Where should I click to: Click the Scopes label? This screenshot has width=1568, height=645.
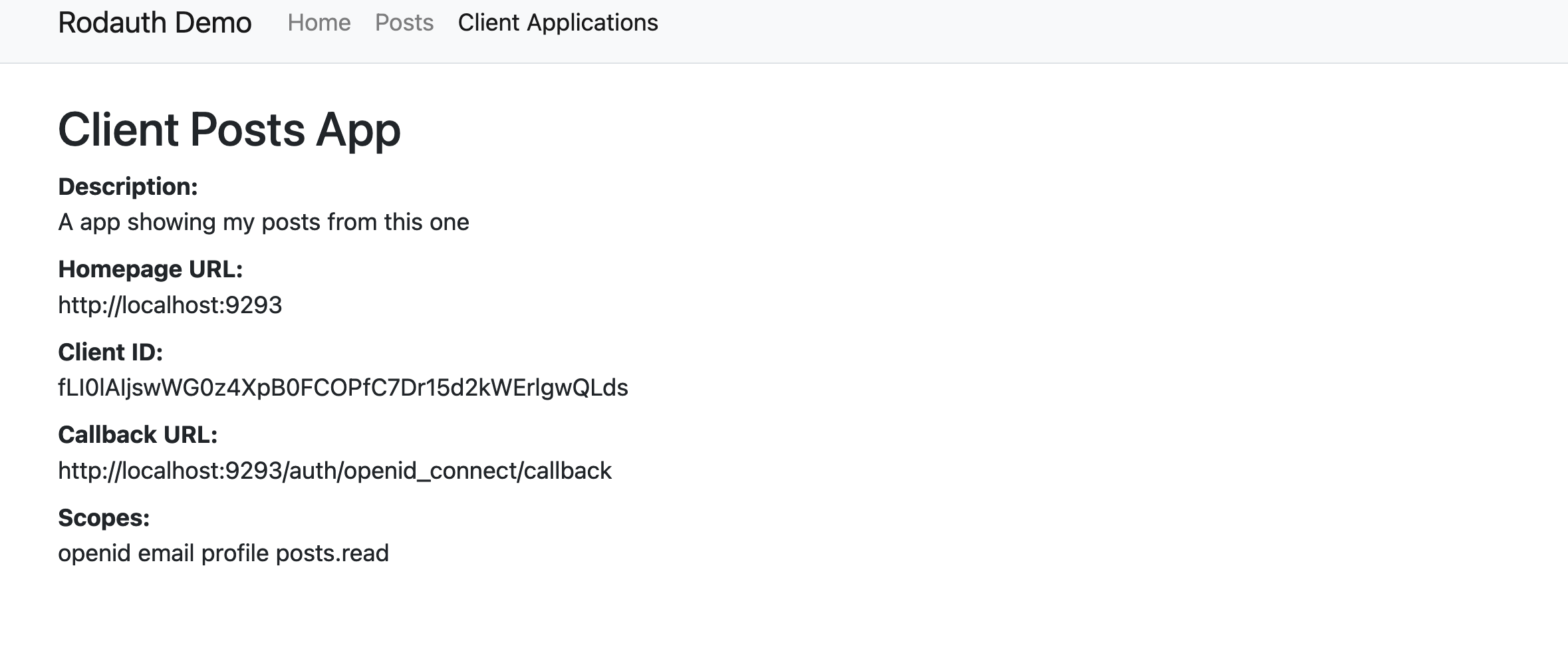tap(104, 518)
